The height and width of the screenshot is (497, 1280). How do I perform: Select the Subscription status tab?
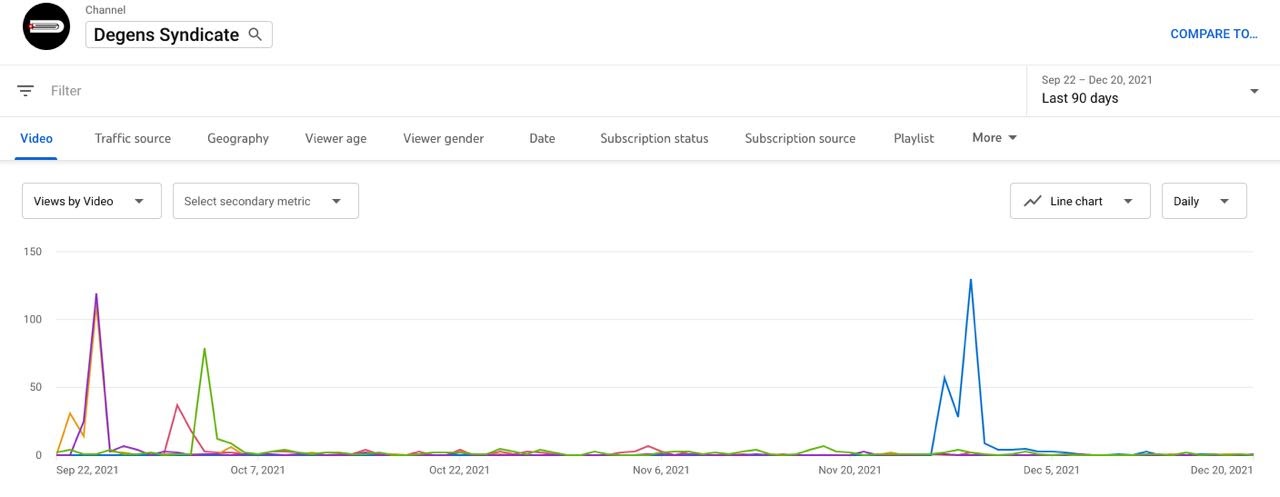[654, 139]
